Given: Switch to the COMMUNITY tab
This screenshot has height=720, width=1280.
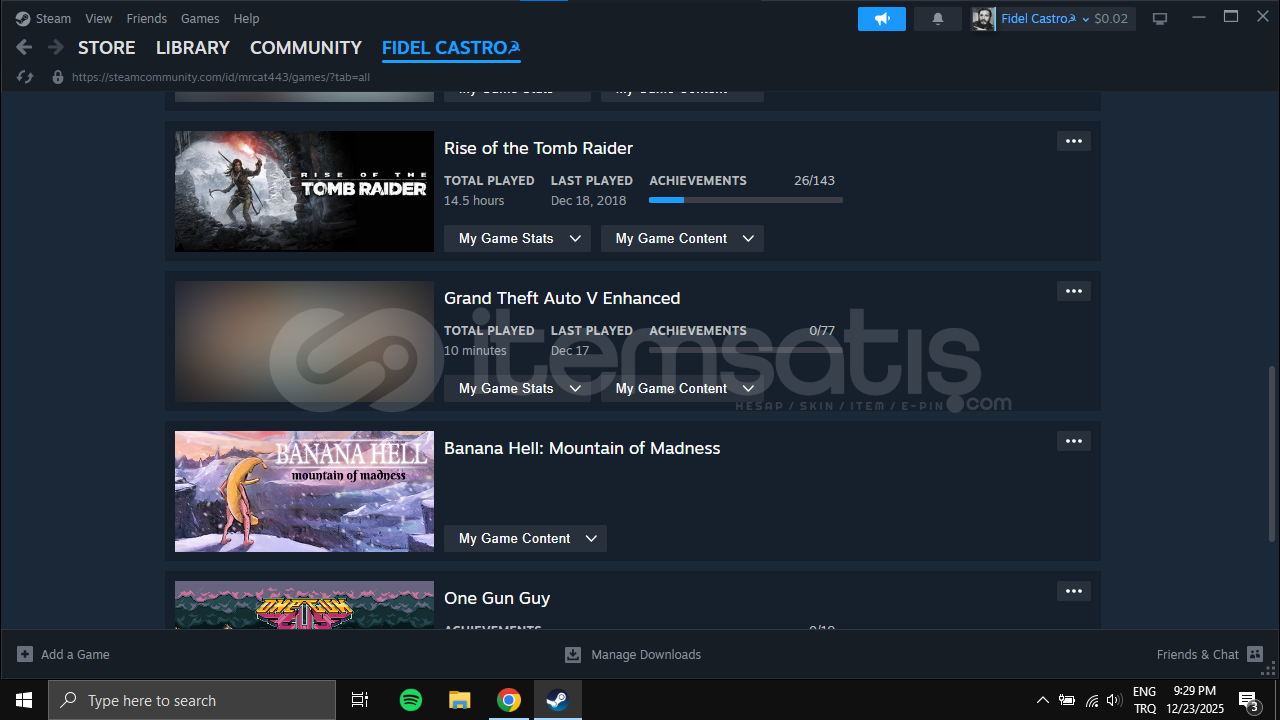Looking at the screenshot, I should point(306,47).
